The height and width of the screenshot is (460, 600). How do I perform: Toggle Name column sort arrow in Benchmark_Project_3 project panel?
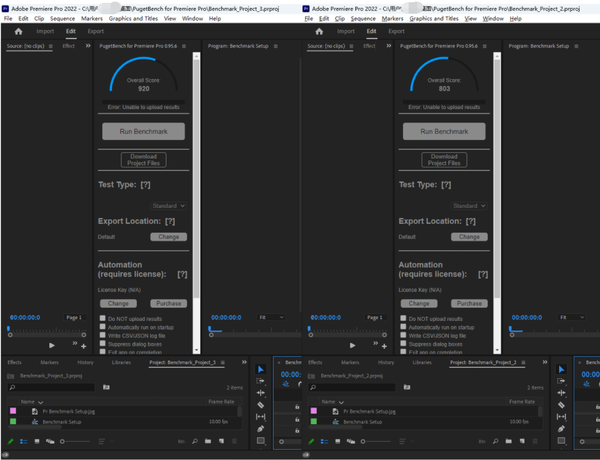[x=41, y=402]
